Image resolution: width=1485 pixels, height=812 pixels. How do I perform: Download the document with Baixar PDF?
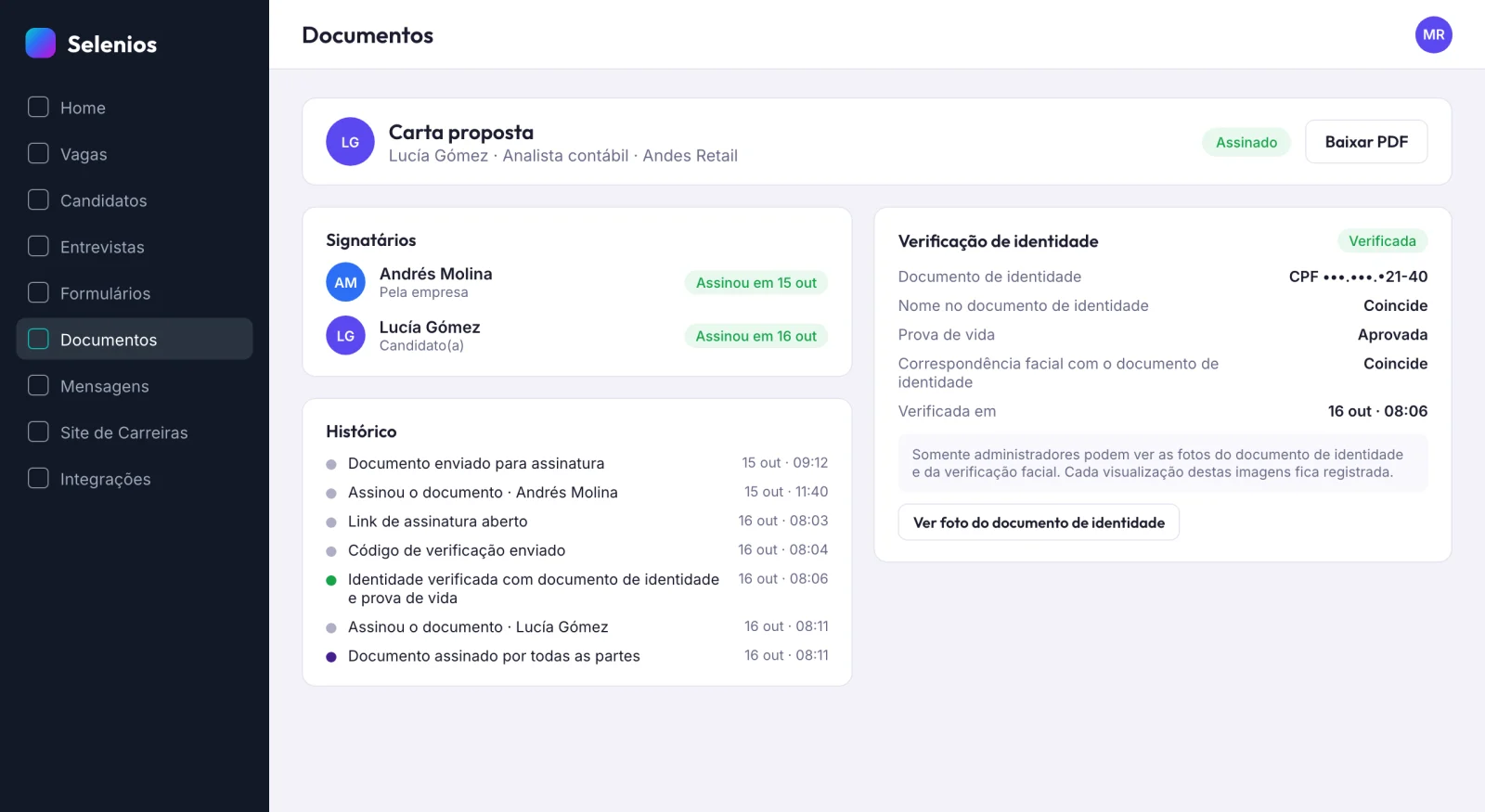point(1366,142)
